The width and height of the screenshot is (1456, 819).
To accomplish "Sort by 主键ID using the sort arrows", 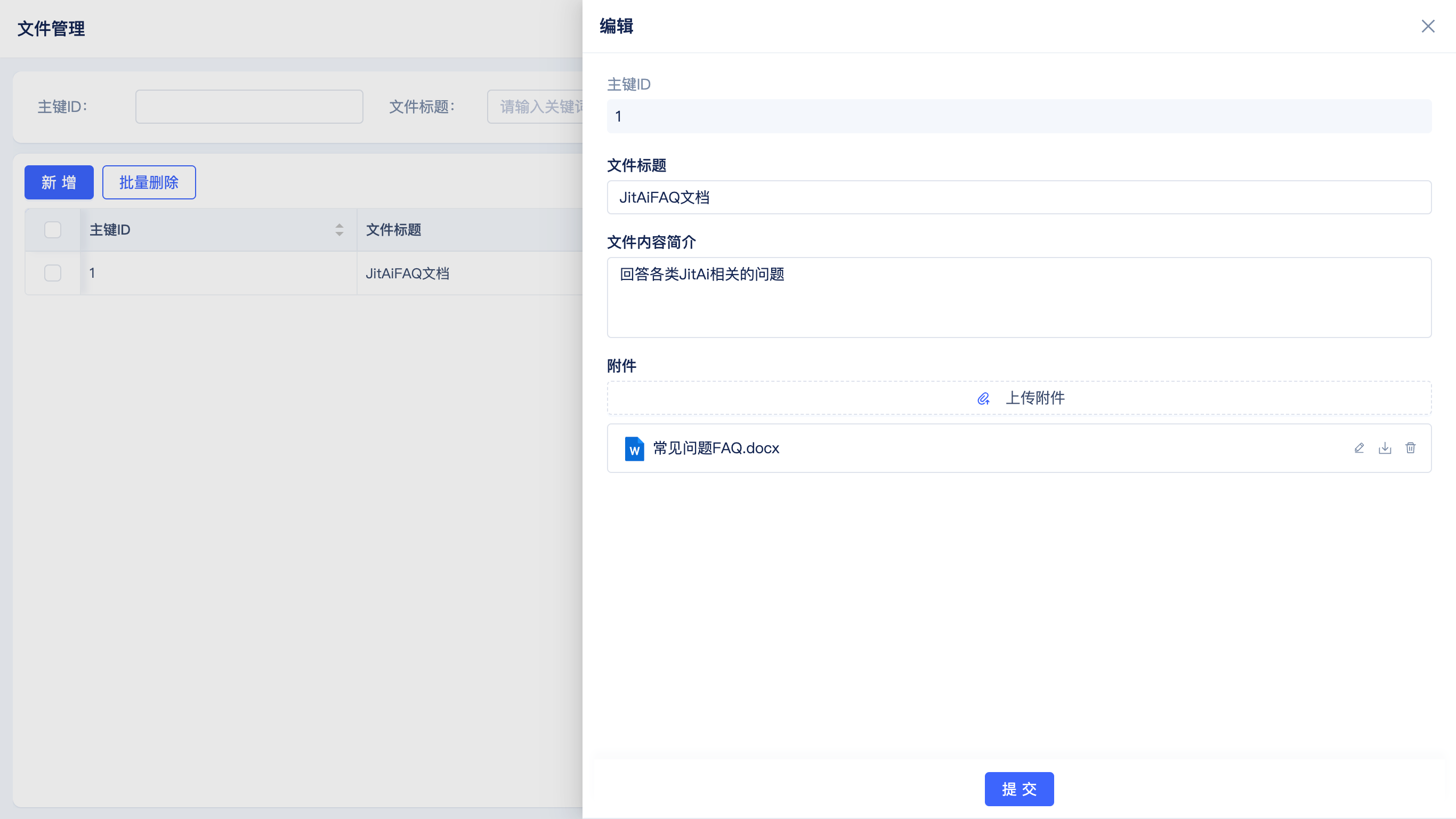I will (339, 230).
